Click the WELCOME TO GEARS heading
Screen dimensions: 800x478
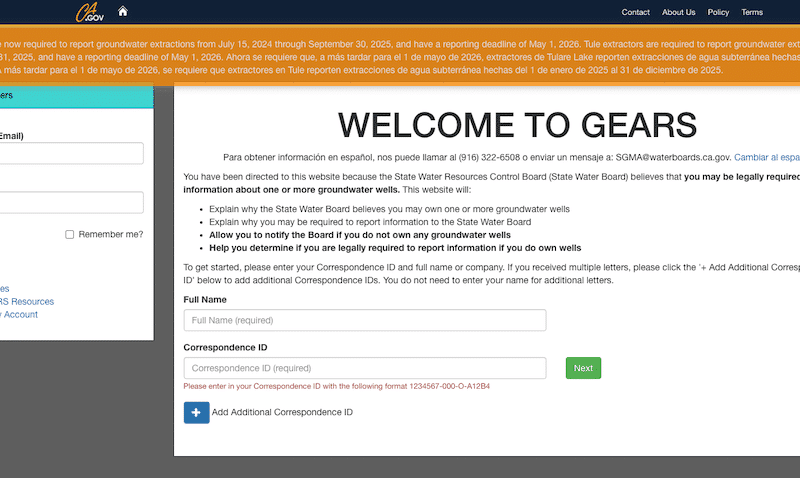click(x=517, y=124)
